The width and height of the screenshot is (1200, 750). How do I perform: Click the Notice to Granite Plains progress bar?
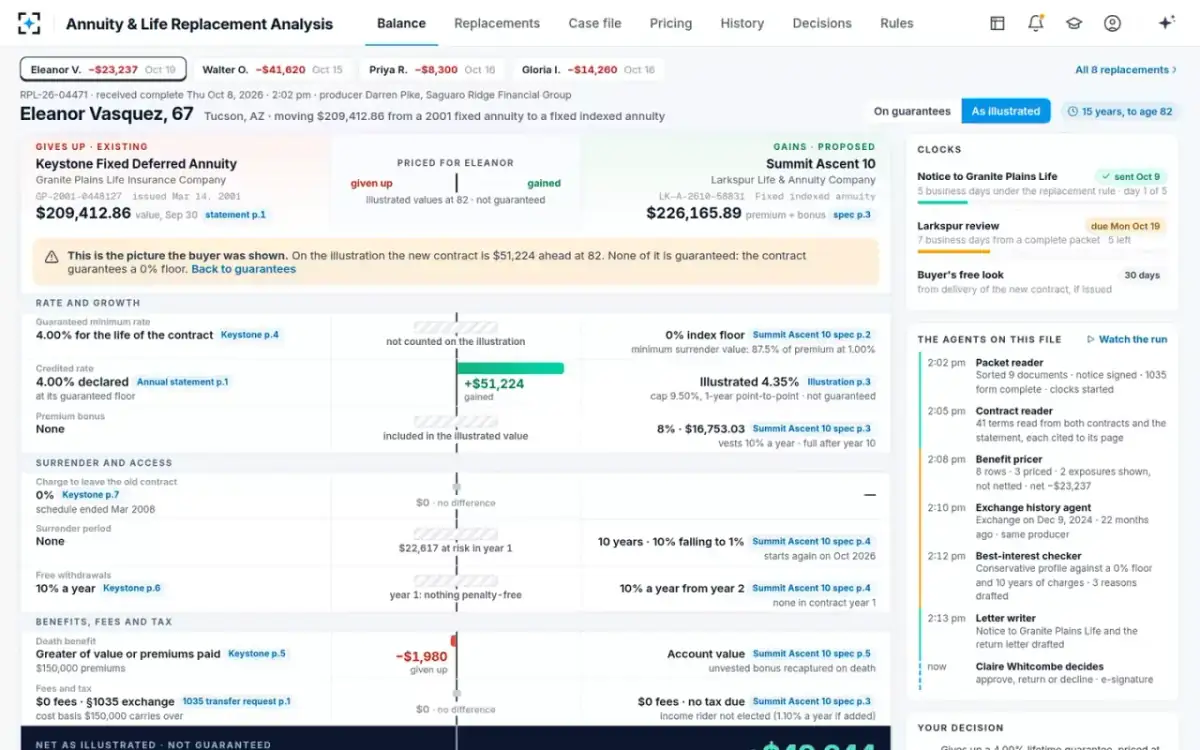1042,204
